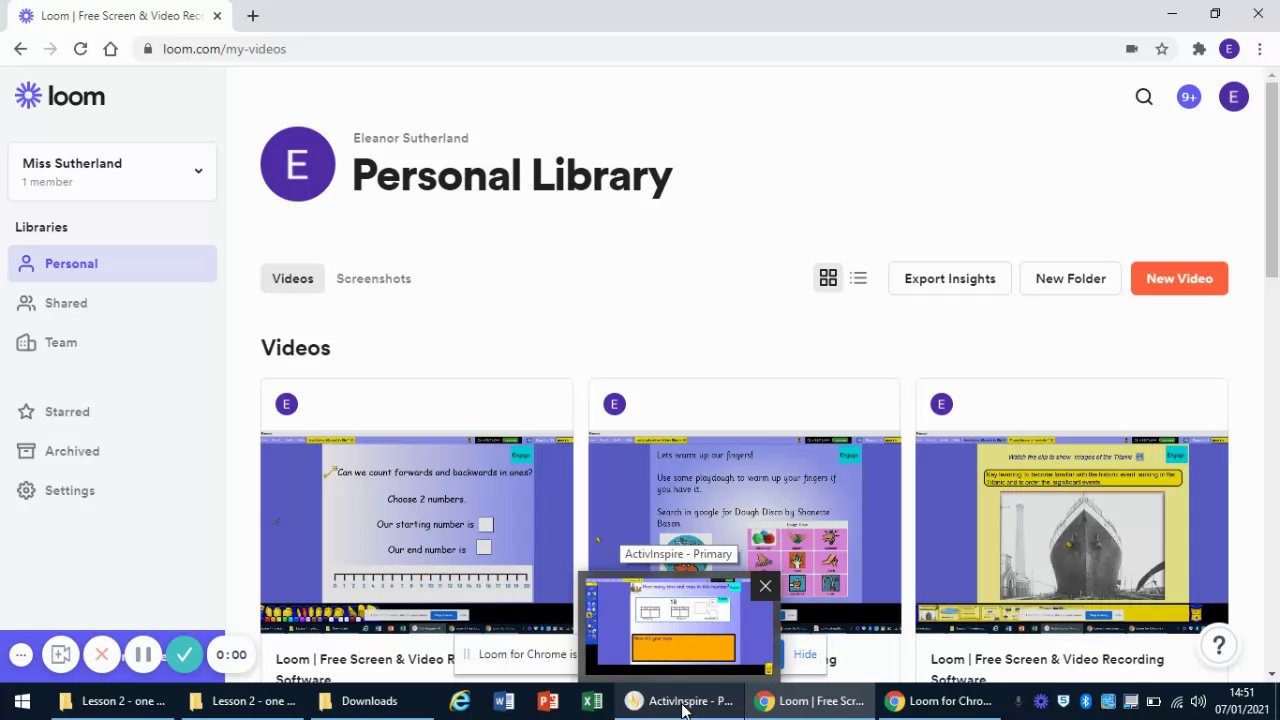1280x720 pixels.
Task: Select the Screenshots tab
Action: (373, 278)
